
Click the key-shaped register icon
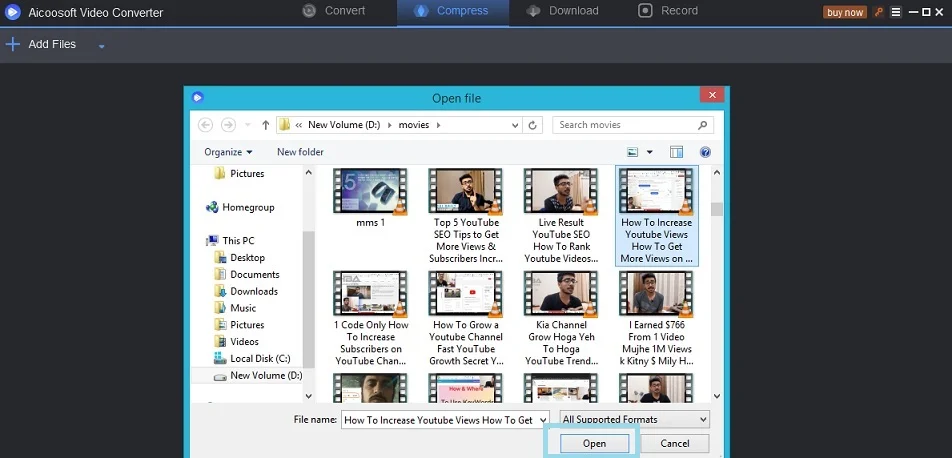[x=879, y=13]
